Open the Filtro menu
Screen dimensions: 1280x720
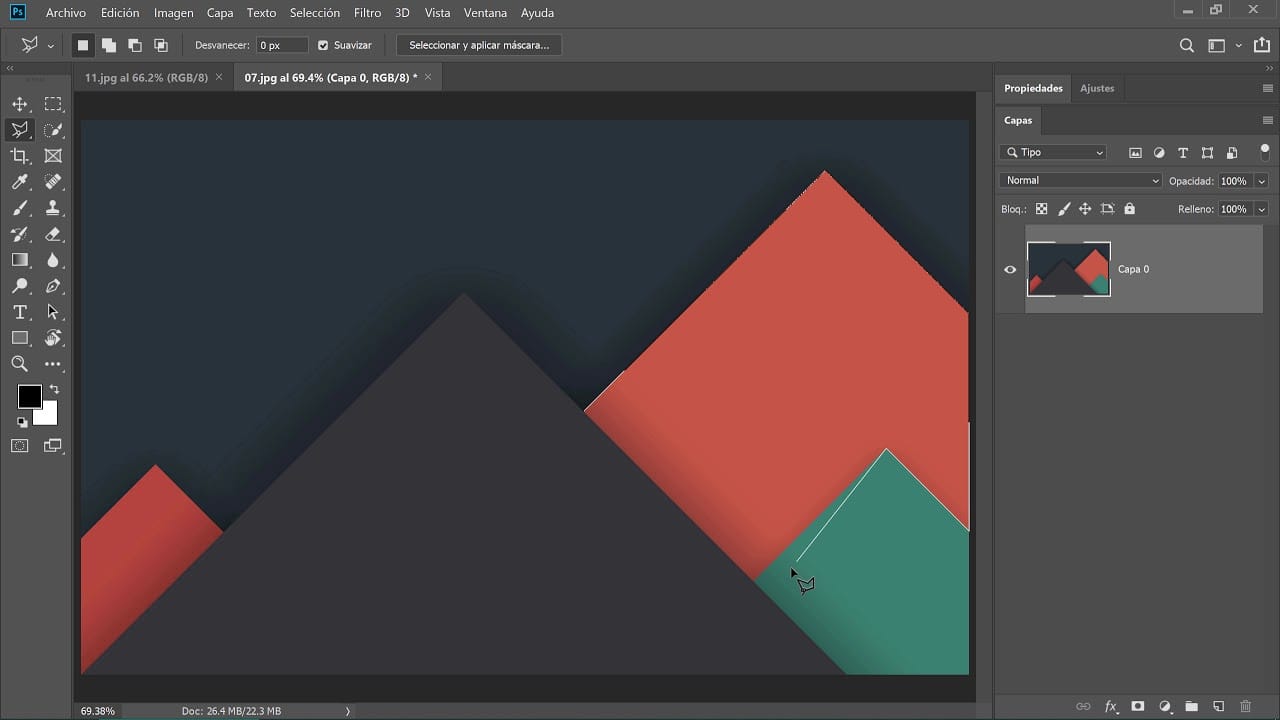pos(367,13)
